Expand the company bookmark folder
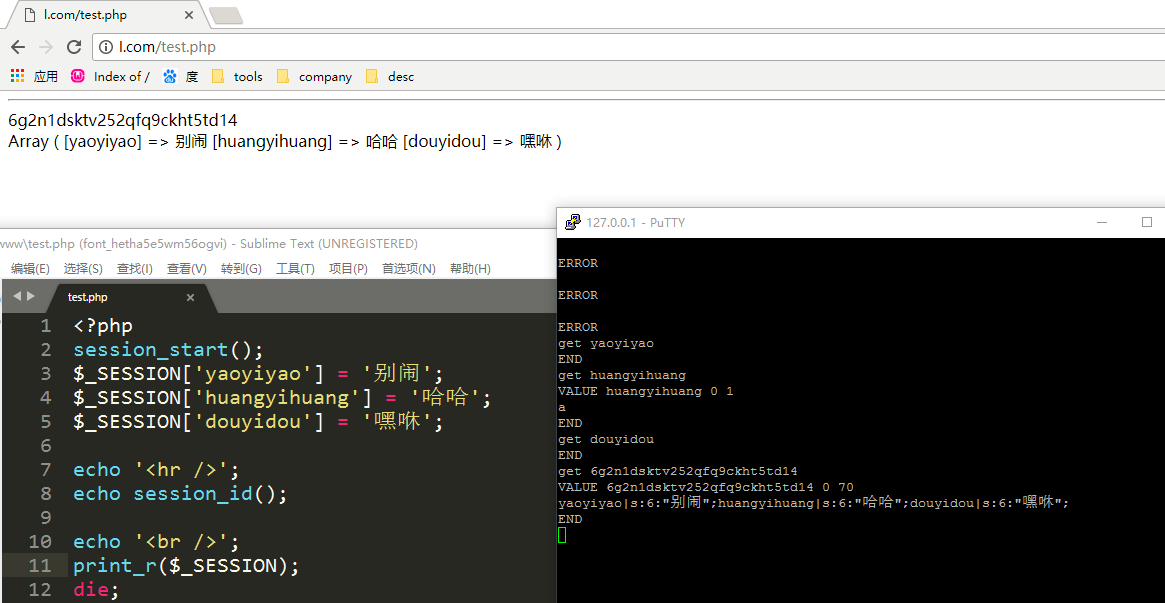This screenshot has height=603, width=1165. pyautogui.click(x=314, y=76)
